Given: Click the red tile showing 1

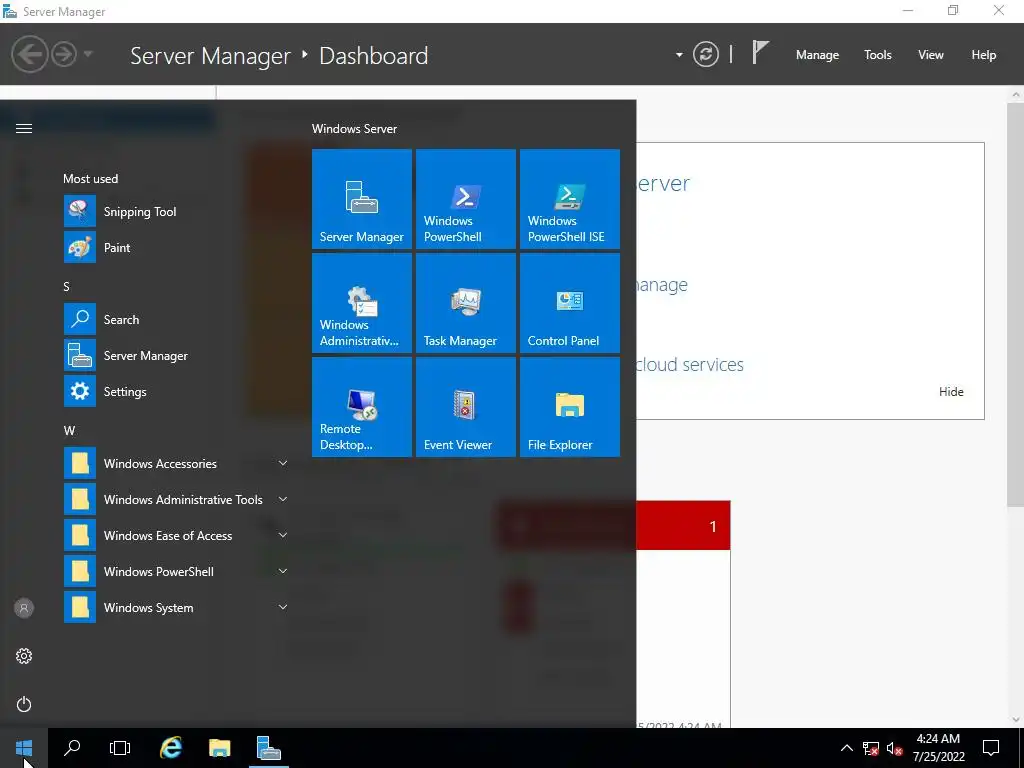Looking at the screenshot, I should pyautogui.click(x=683, y=526).
